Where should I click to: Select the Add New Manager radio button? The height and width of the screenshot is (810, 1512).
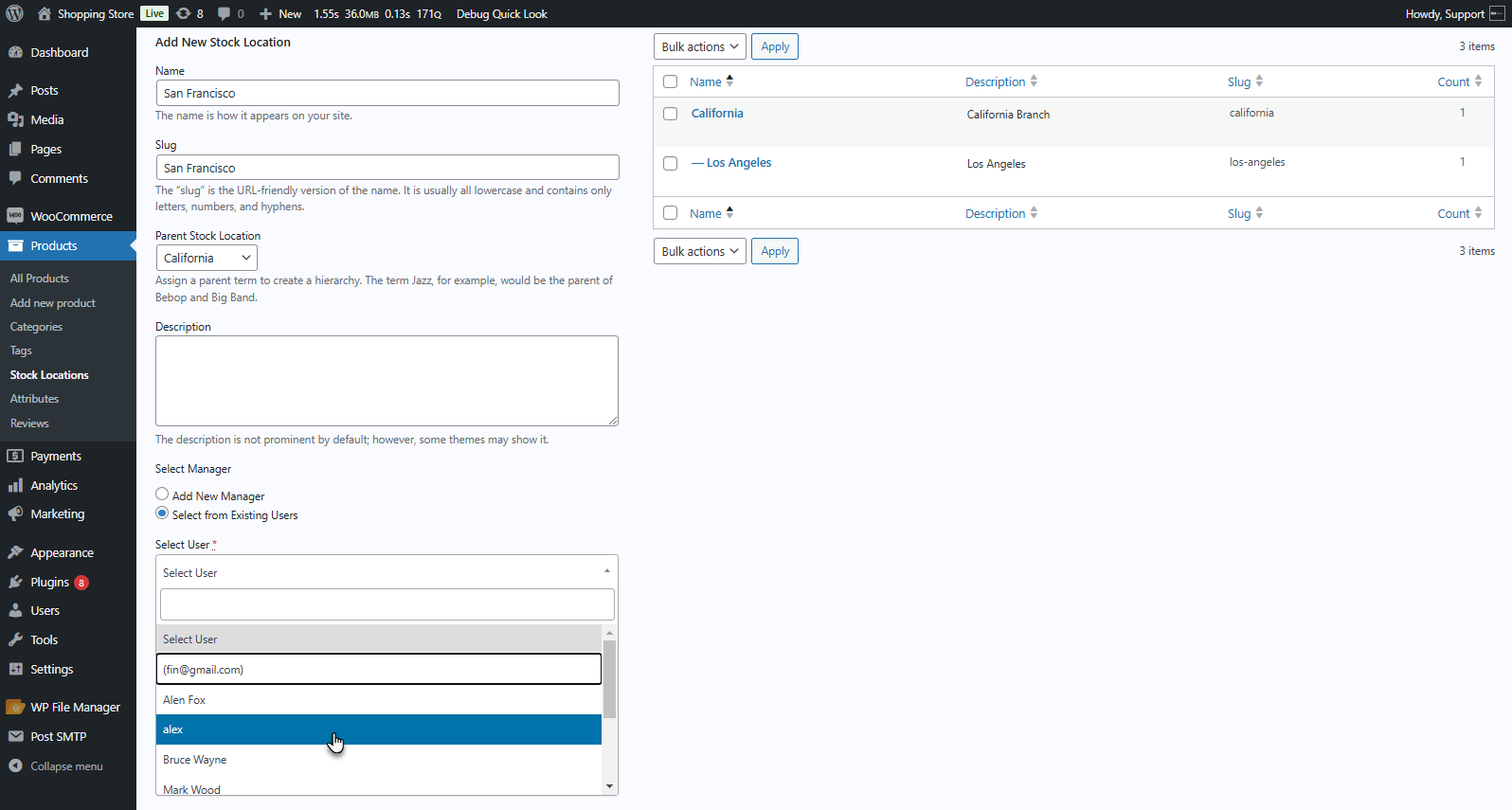162,494
